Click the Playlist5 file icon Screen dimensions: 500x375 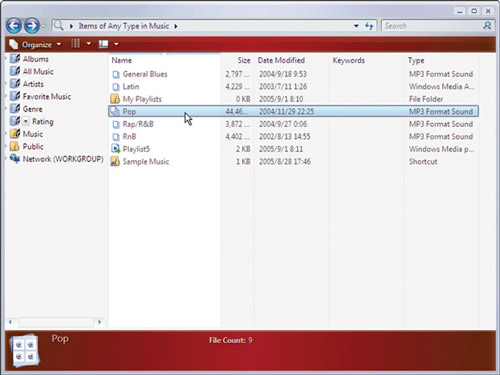point(115,149)
